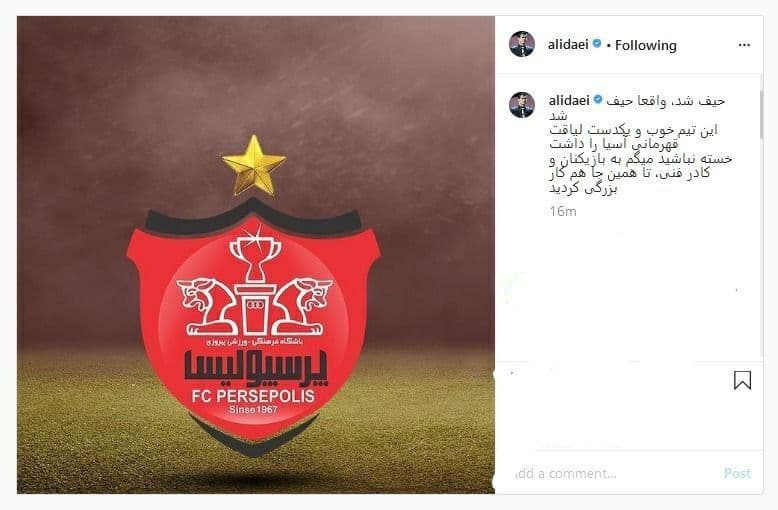Open alidaei profile from header username

[568, 45]
